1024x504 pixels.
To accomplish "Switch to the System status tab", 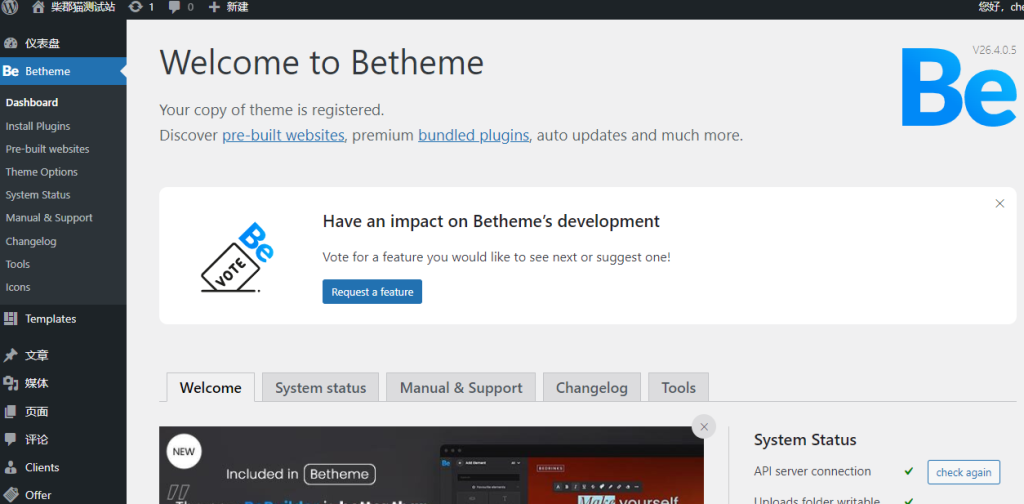I will coord(320,388).
